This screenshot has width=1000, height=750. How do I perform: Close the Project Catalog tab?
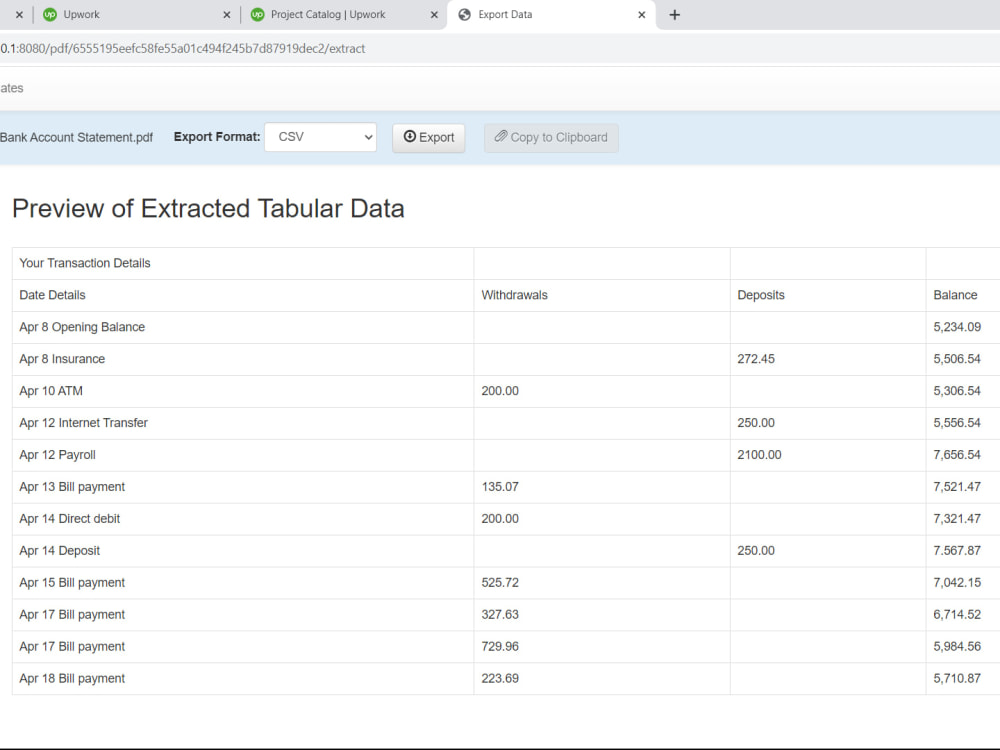(434, 15)
